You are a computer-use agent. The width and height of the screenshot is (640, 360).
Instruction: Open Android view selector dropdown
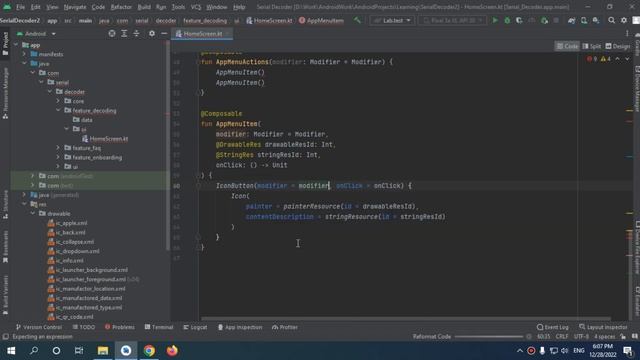tap(36, 33)
